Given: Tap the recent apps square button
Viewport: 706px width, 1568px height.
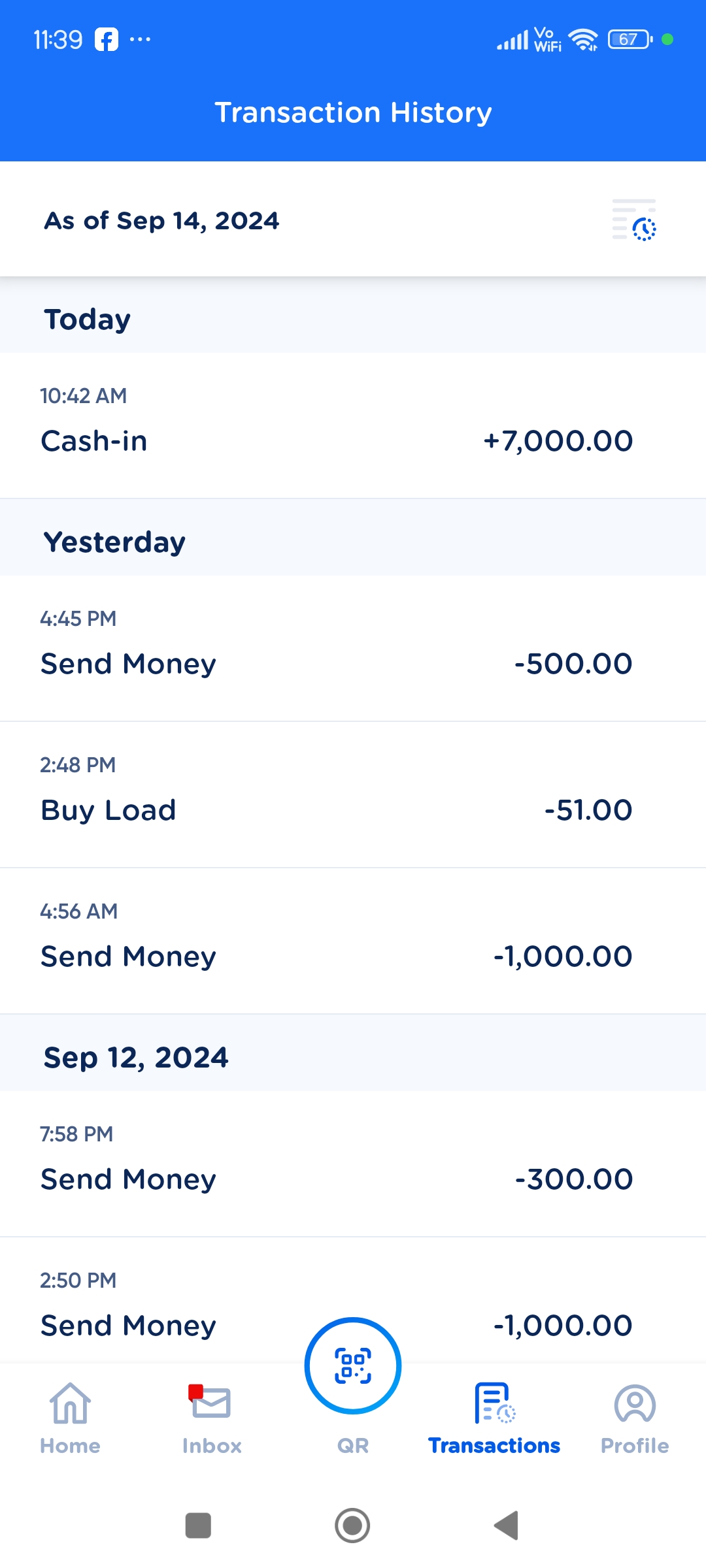Looking at the screenshot, I should (198, 1526).
